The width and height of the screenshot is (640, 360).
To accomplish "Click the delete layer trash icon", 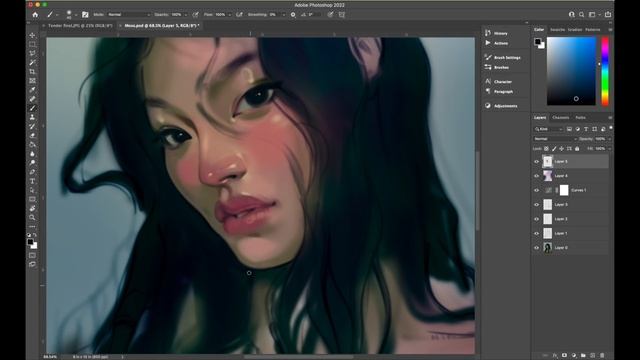I will [x=602, y=356].
